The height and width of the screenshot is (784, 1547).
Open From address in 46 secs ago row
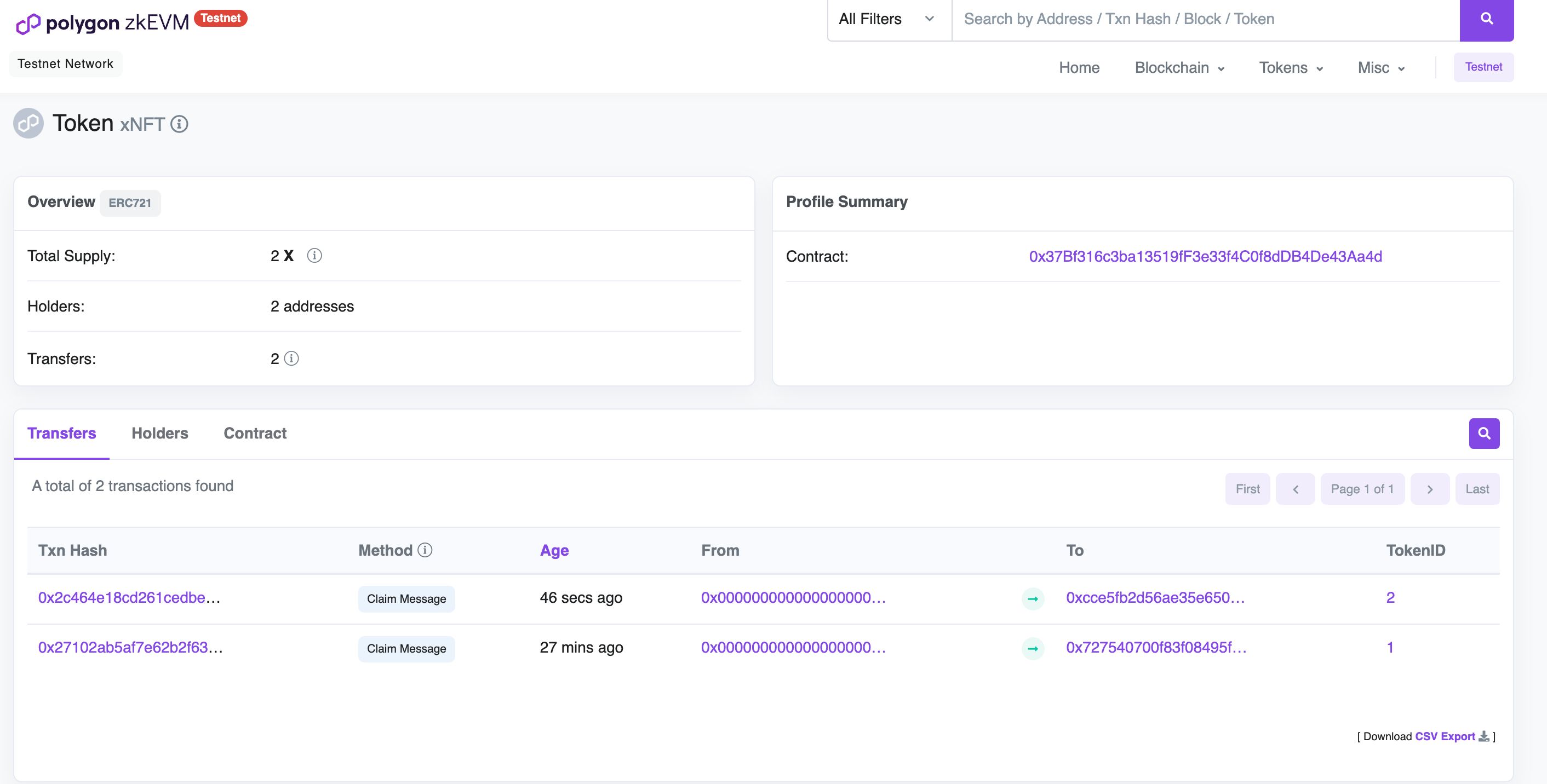(793, 598)
